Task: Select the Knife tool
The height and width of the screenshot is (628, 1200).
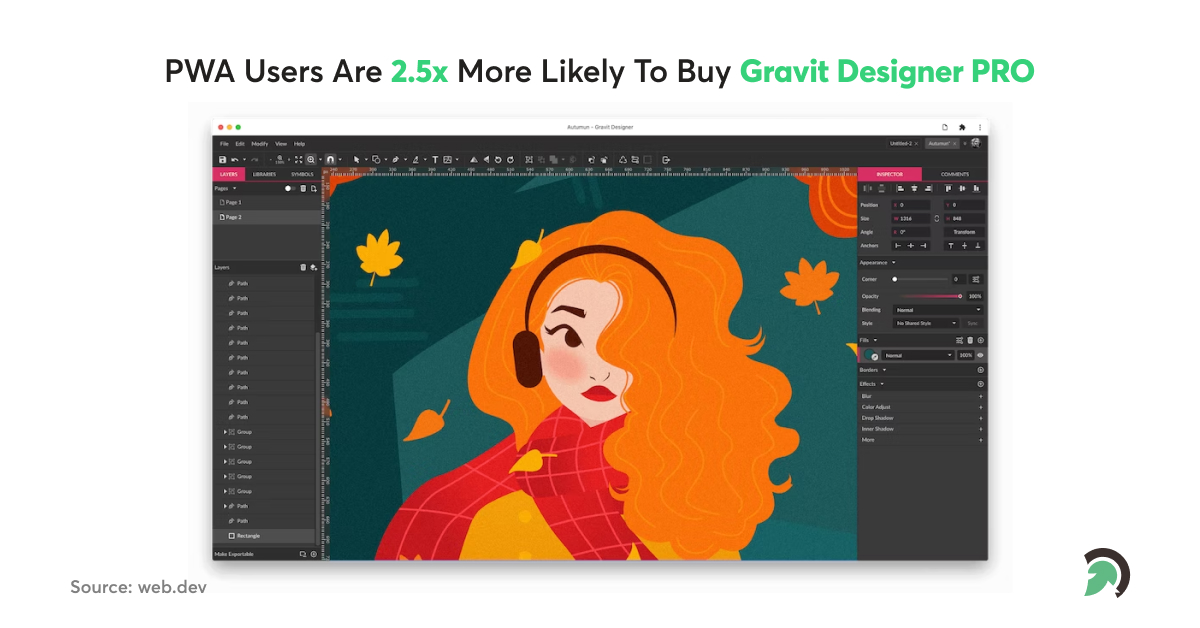Action: [x=416, y=158]
